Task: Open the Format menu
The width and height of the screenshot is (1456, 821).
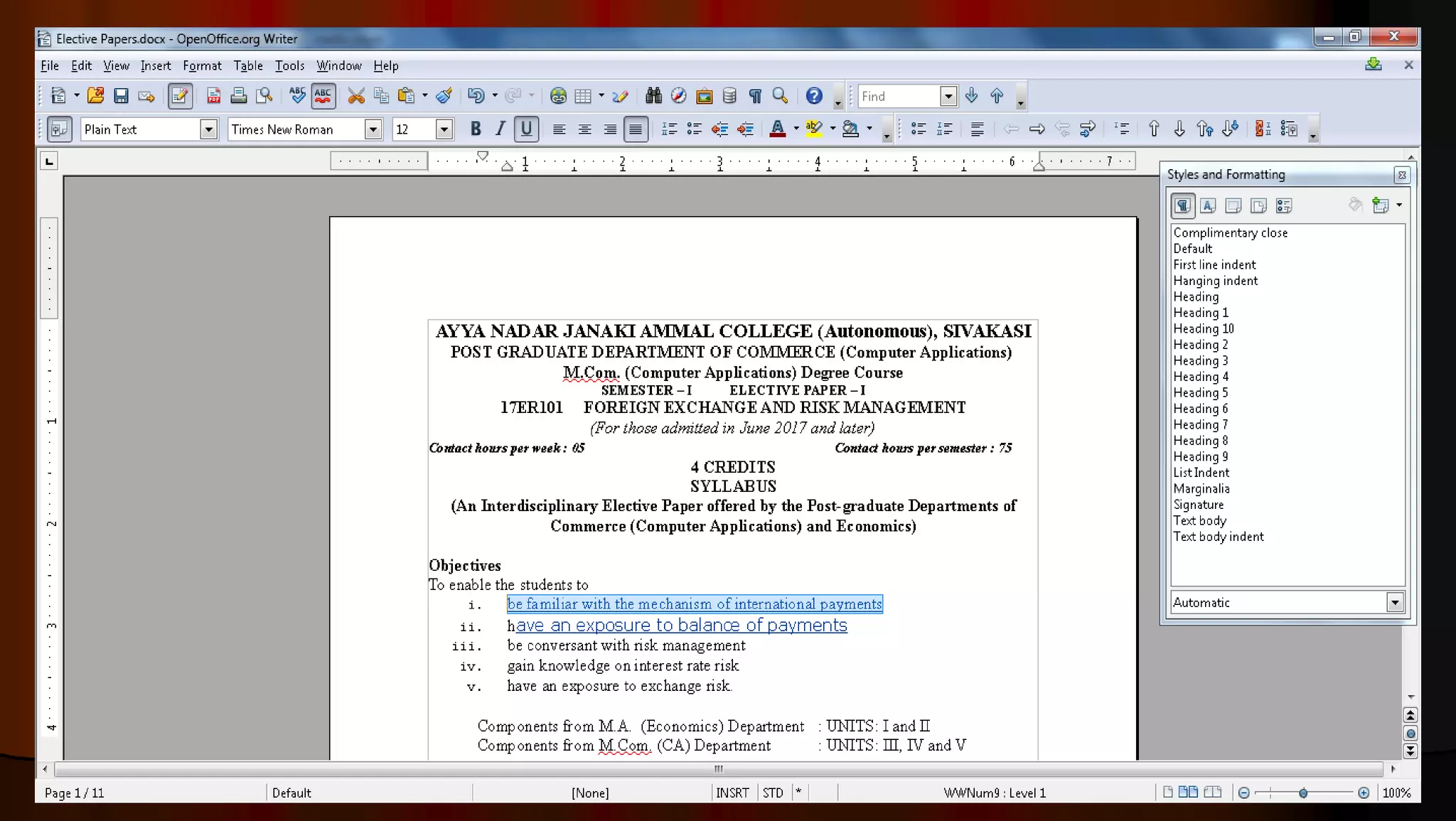Action: pyautogui.click(x=202, y=66)
